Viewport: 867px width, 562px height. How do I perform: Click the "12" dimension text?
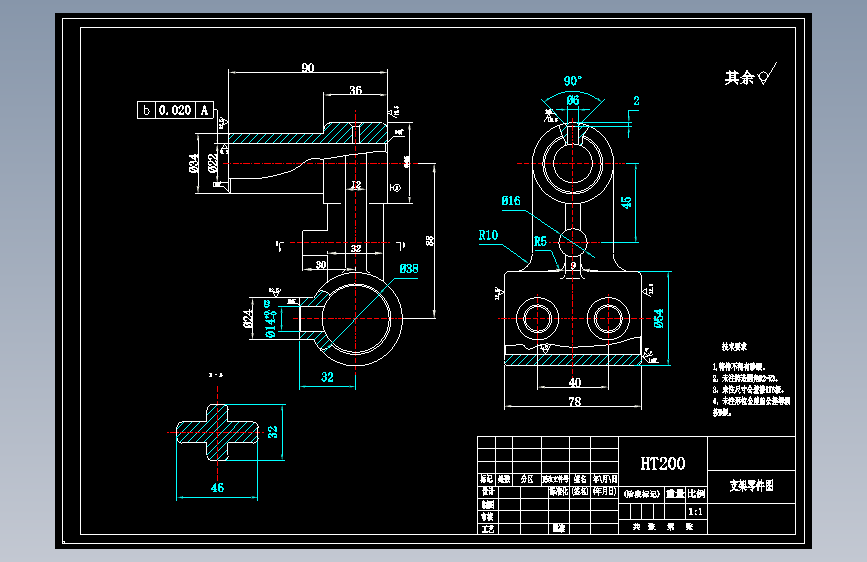coord(356,185)
